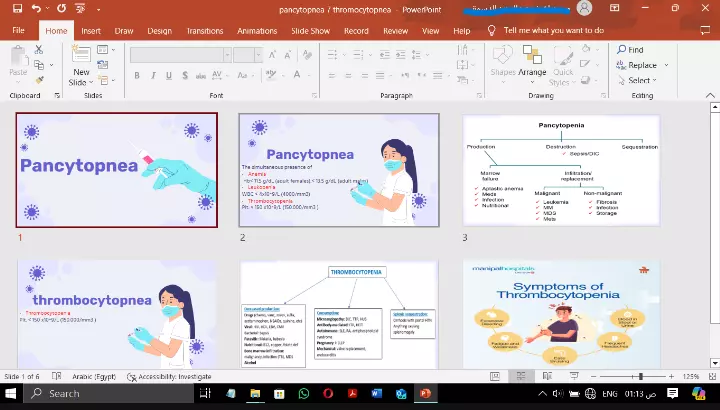Click the Redo/Repeat icon
The image size is (720, 410).
click(61, 8)
